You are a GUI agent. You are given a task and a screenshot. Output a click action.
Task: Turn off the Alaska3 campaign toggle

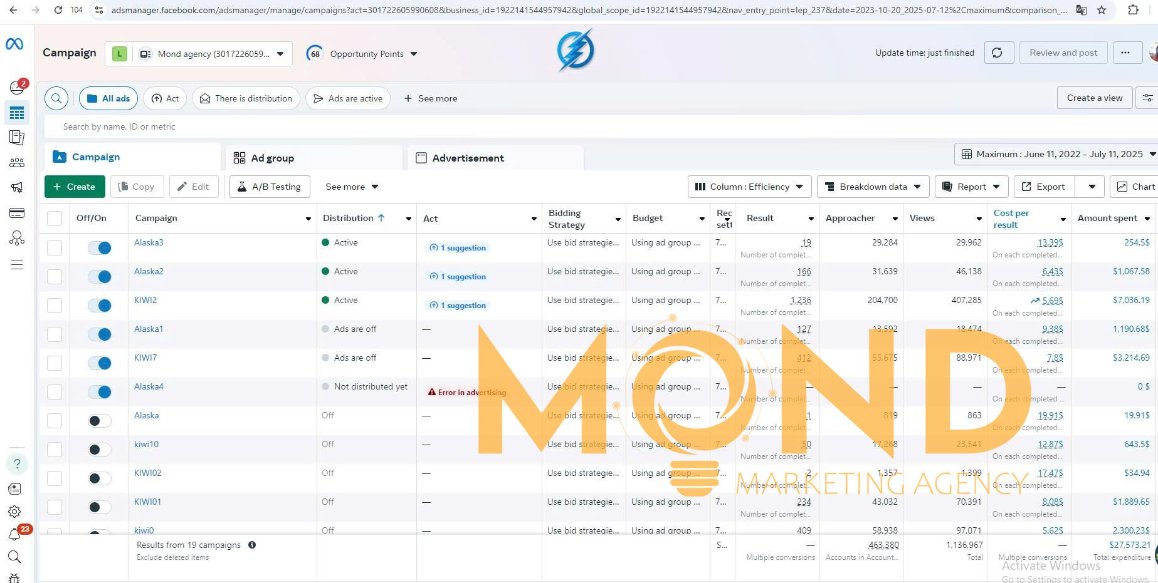pyautogui.click(x=100, y=248)
